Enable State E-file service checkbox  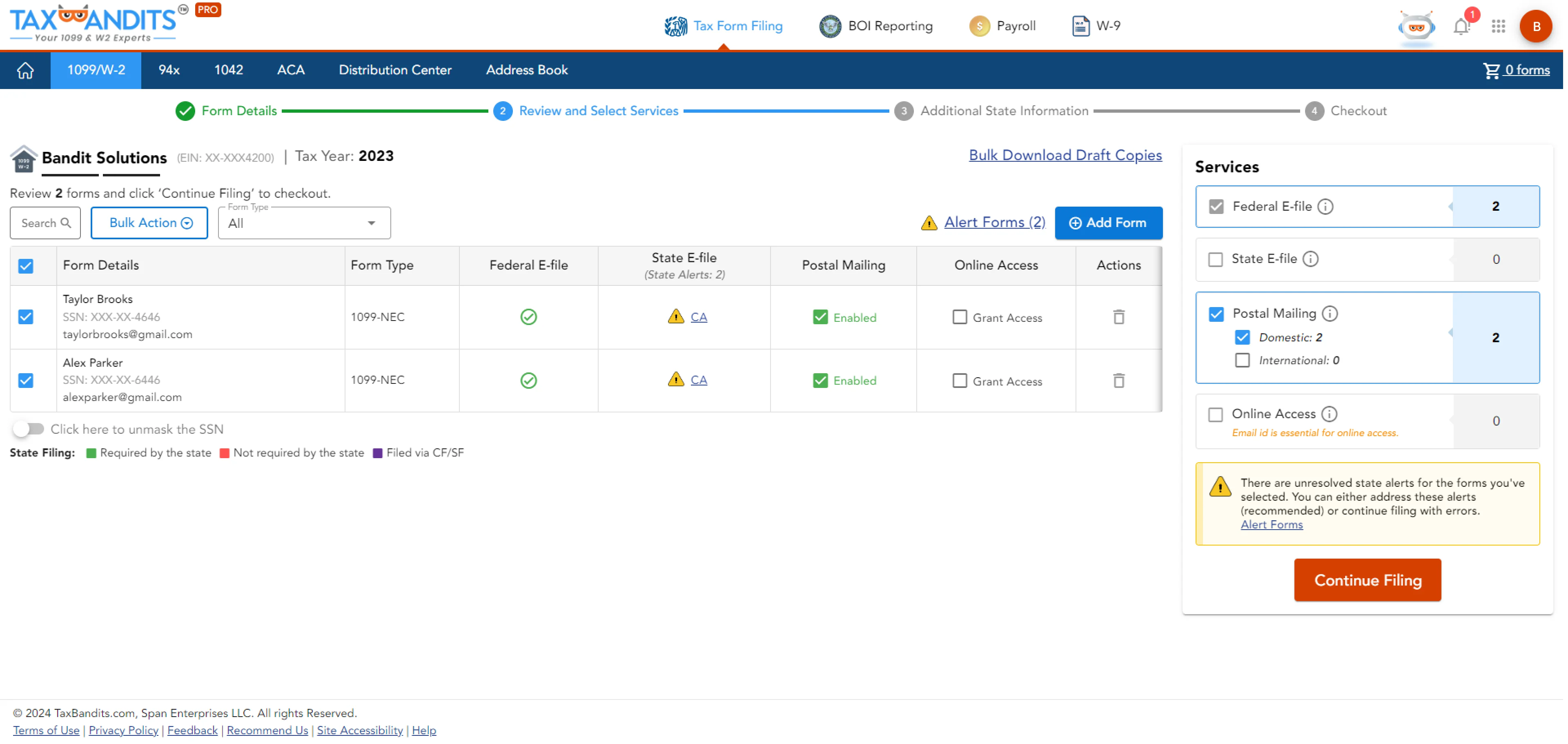(x=1215, y=260)
